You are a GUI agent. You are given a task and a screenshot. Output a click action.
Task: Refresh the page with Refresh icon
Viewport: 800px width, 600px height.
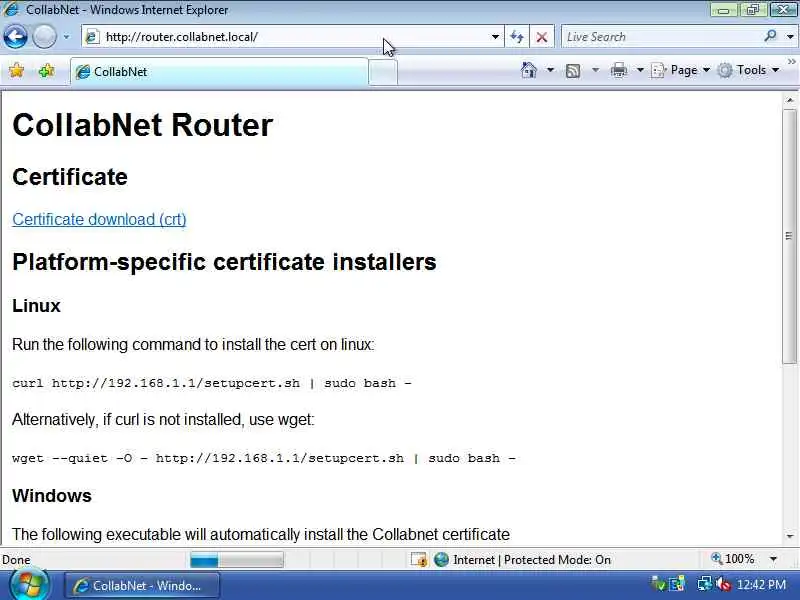(517, 37)
